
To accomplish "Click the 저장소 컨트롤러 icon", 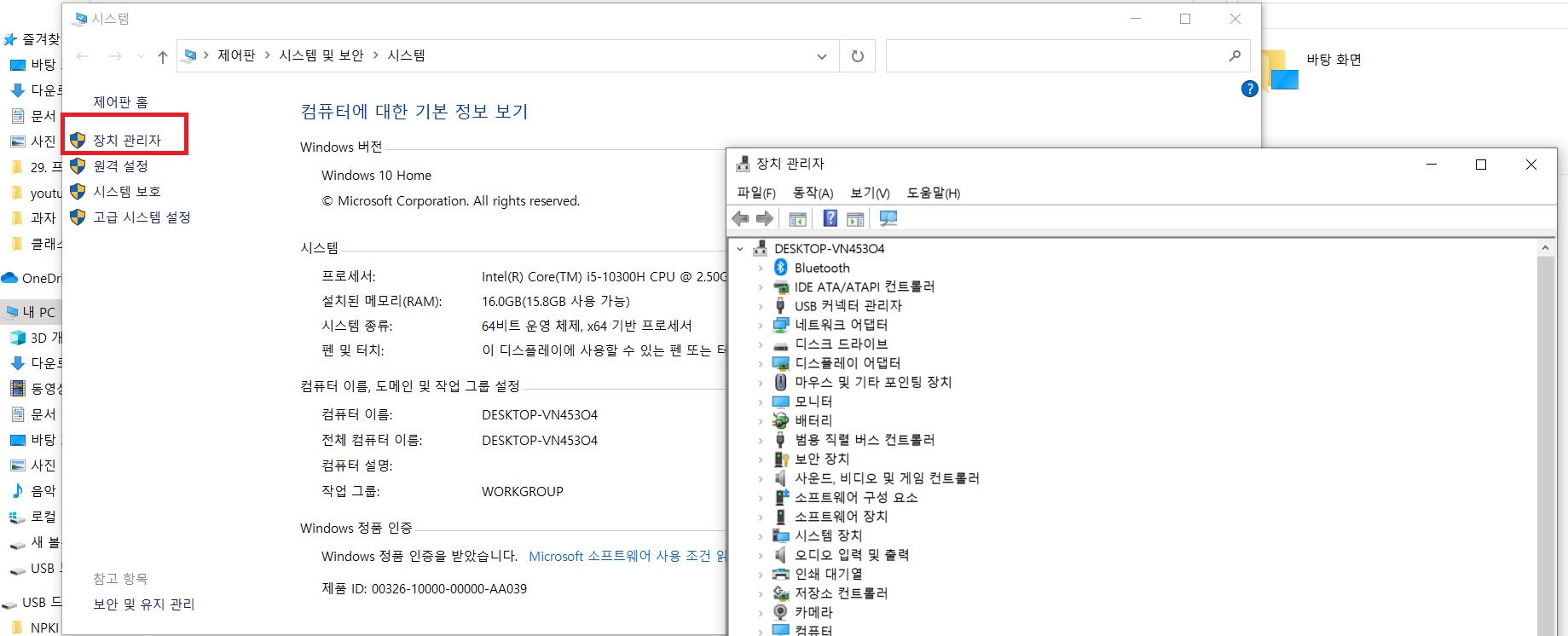I will [x=780, y=593].
